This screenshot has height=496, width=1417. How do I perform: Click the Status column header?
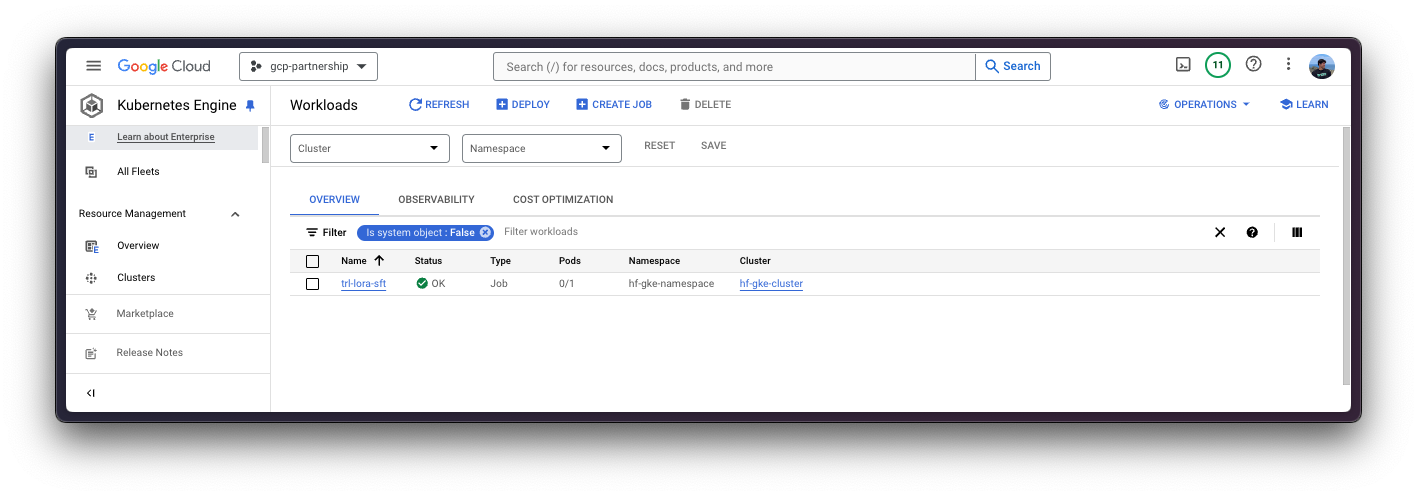point(428,261)
